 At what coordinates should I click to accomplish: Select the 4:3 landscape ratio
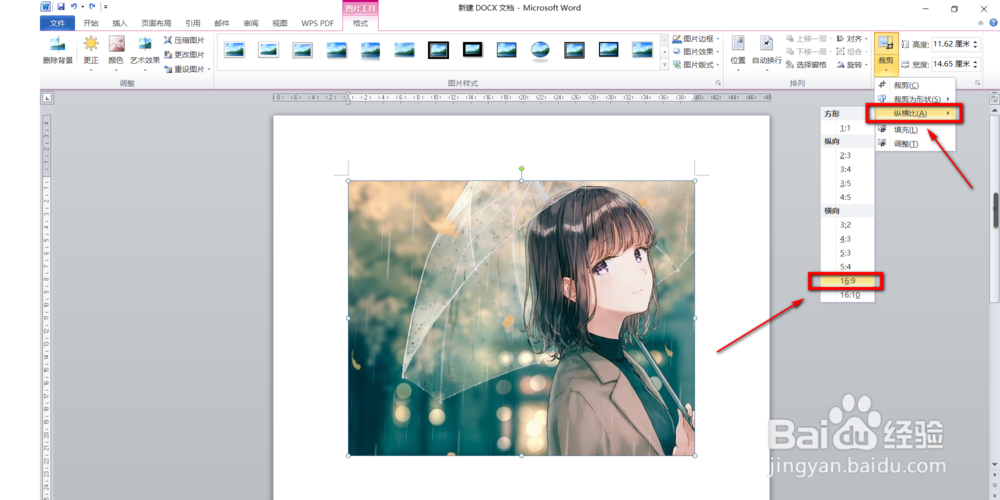pos(847,239)
